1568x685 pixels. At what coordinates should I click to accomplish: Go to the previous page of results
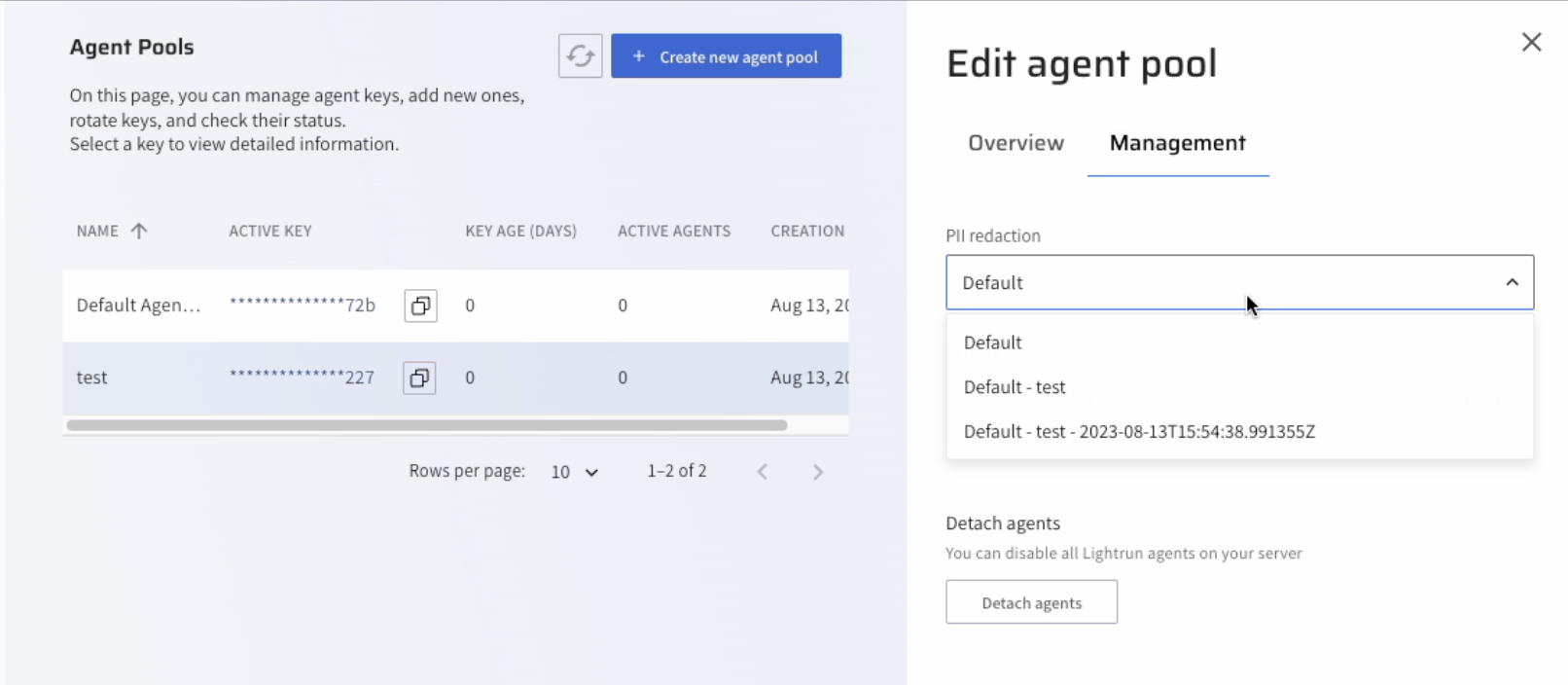[x=763, y=472]
